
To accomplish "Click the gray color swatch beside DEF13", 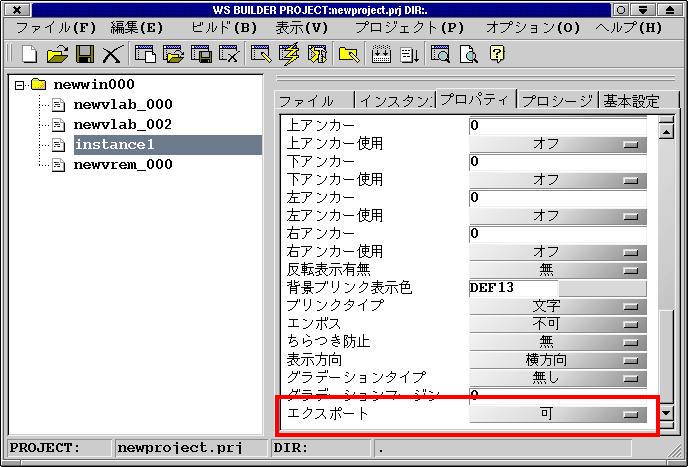I will 602,289.
